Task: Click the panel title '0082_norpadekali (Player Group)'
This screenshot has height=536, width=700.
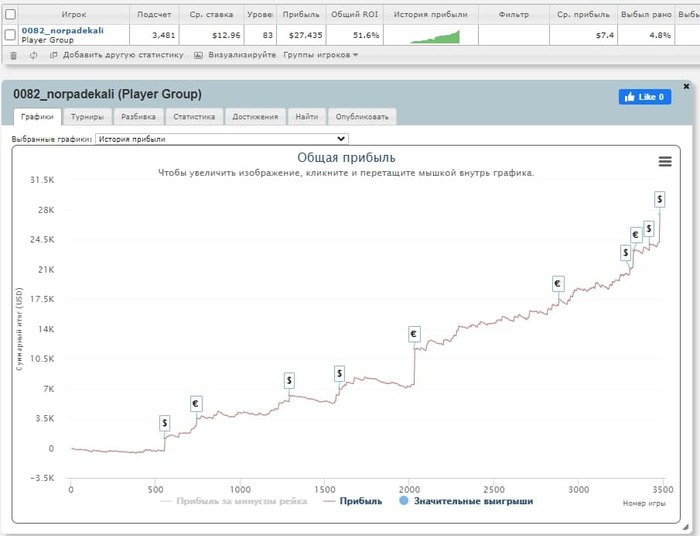Action: 108,94
